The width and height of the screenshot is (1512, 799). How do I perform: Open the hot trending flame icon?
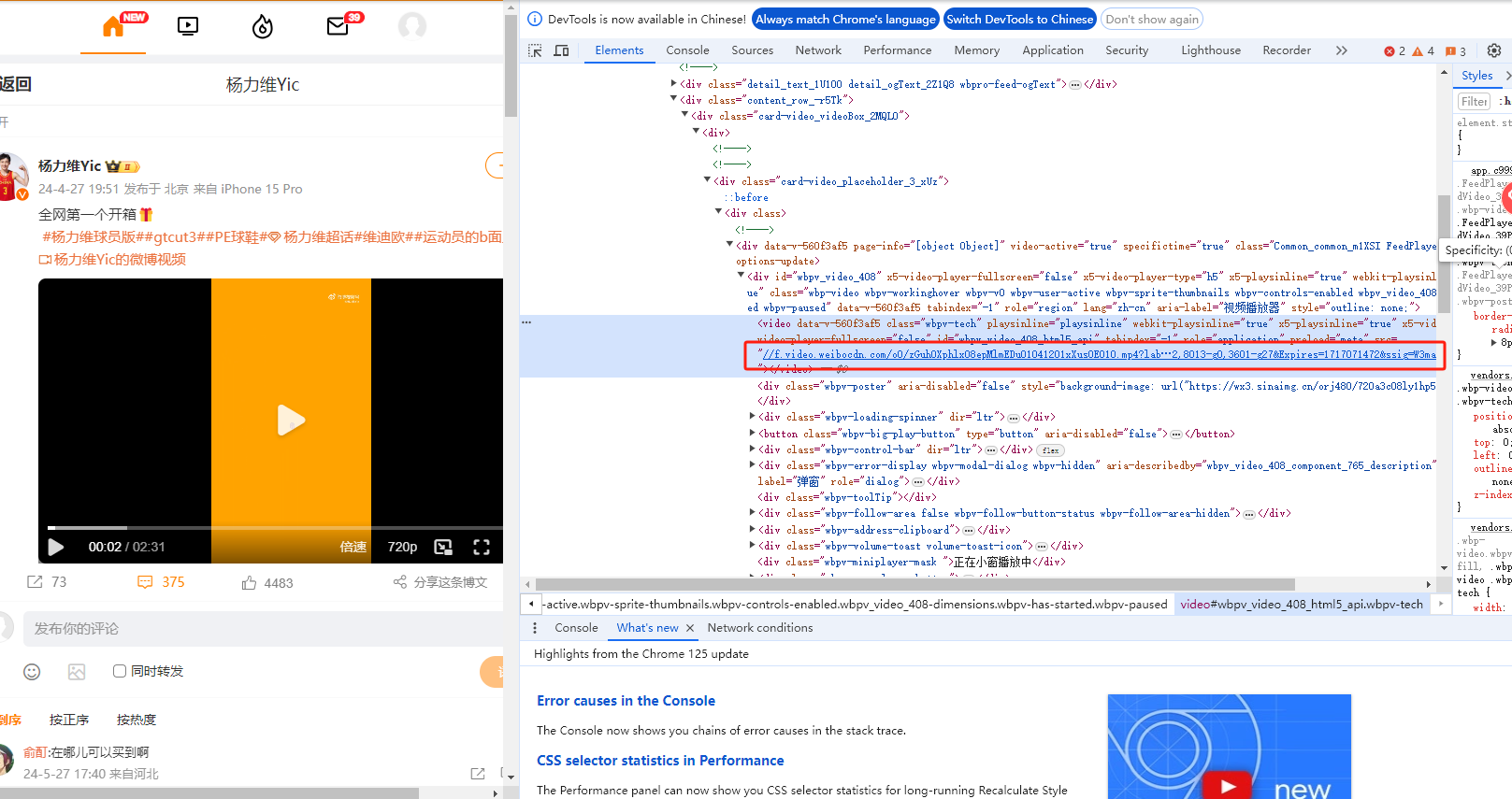(263, 26)
